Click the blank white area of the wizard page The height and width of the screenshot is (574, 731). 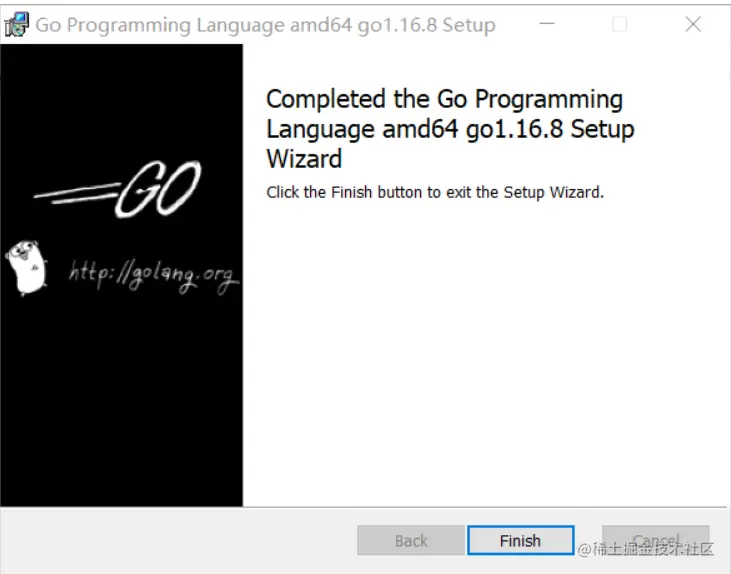point(485,354)
